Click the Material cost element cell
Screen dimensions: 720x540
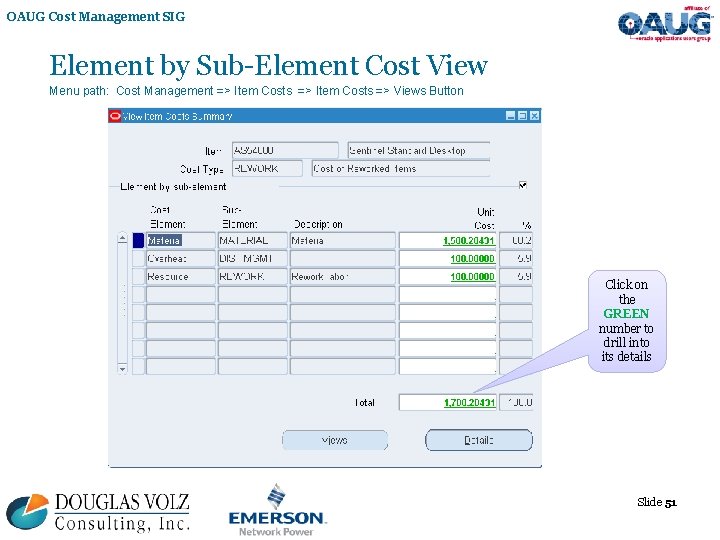[x=180, y=241]
